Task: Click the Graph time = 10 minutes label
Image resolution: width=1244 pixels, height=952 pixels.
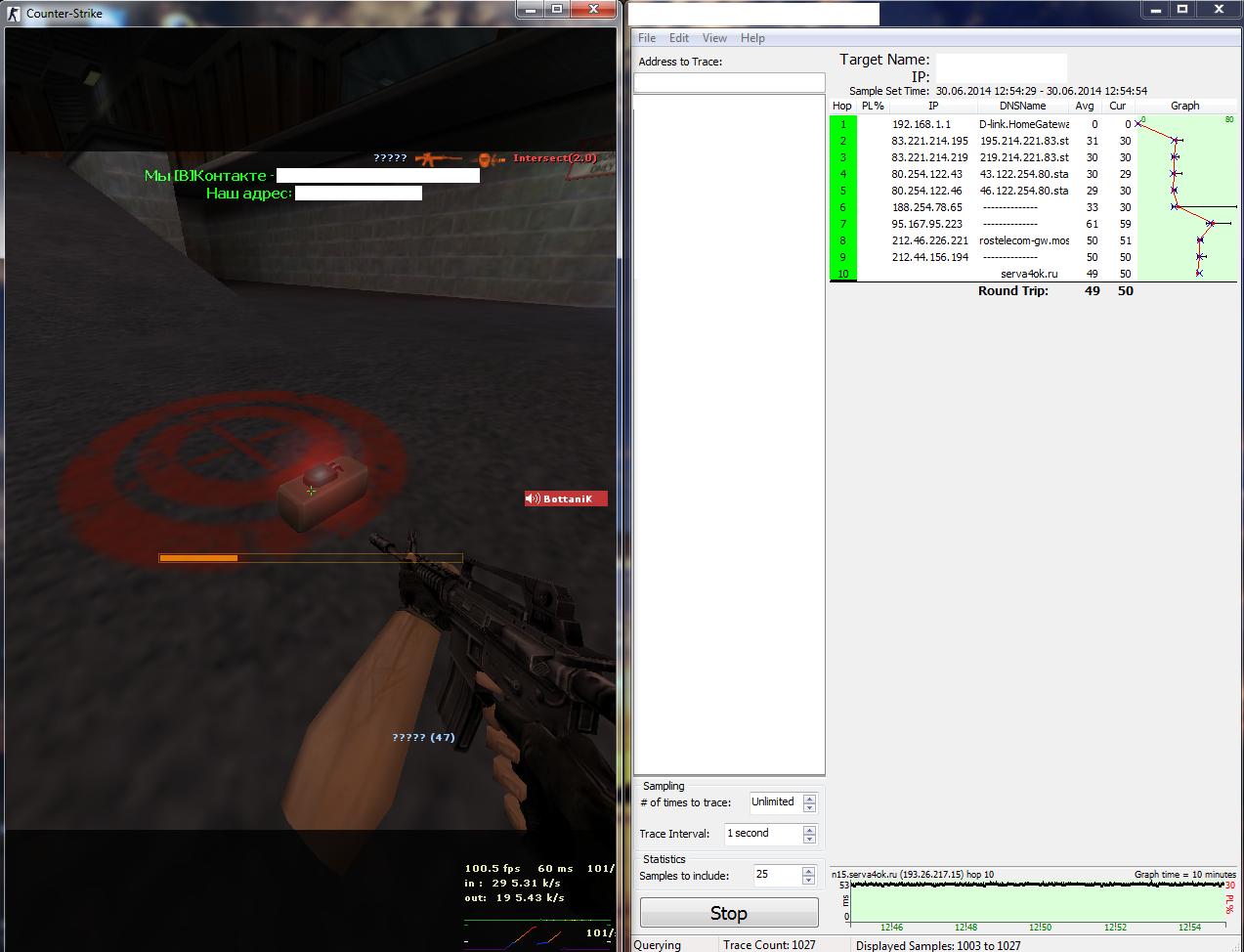Action: pyautogui.click(x=1184, y=874)
